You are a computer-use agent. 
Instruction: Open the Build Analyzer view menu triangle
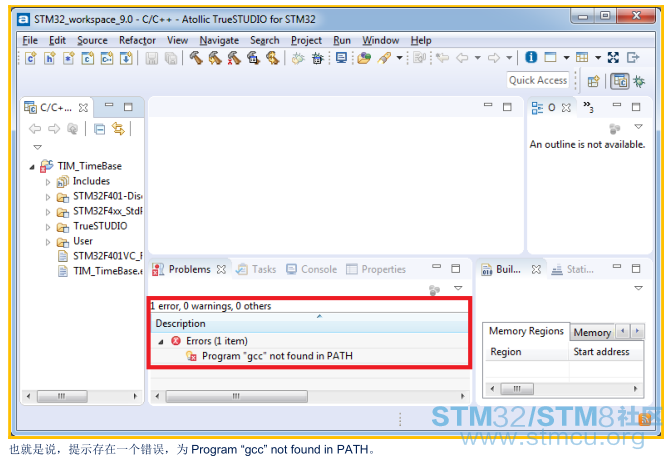click(638, 288)
